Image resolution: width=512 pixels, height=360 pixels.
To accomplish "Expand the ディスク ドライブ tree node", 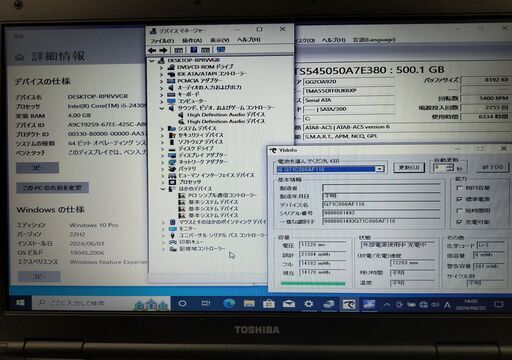I will (162, 149).
